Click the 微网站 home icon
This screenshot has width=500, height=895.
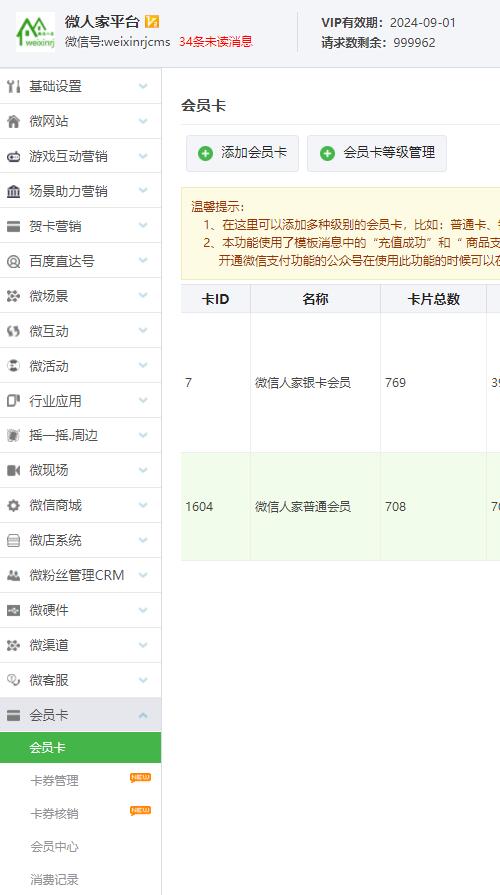pos(13,121)
